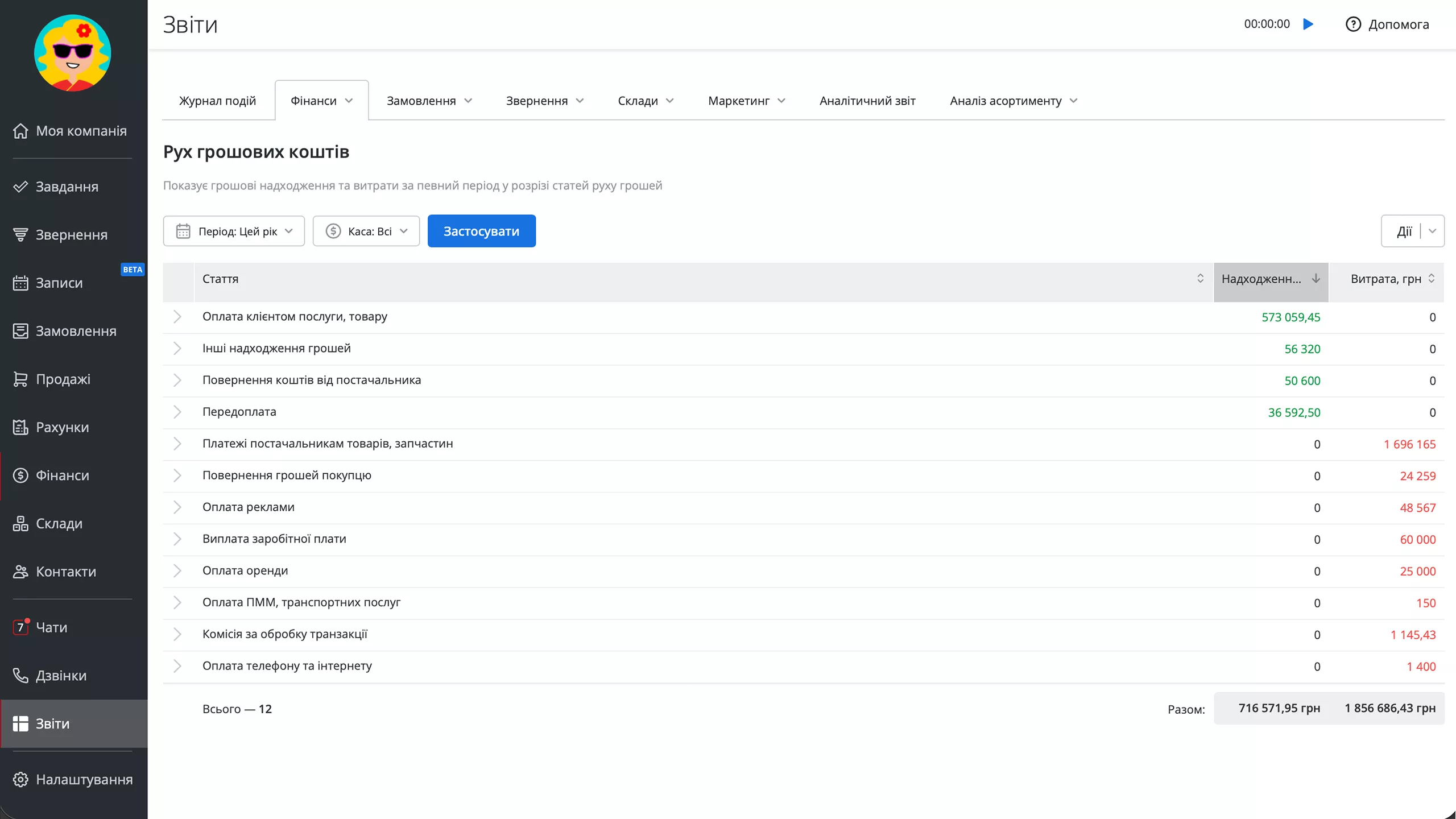Open Допомога help link
The height and width of the screenshot is (819, 1456).
point(1387,24)
